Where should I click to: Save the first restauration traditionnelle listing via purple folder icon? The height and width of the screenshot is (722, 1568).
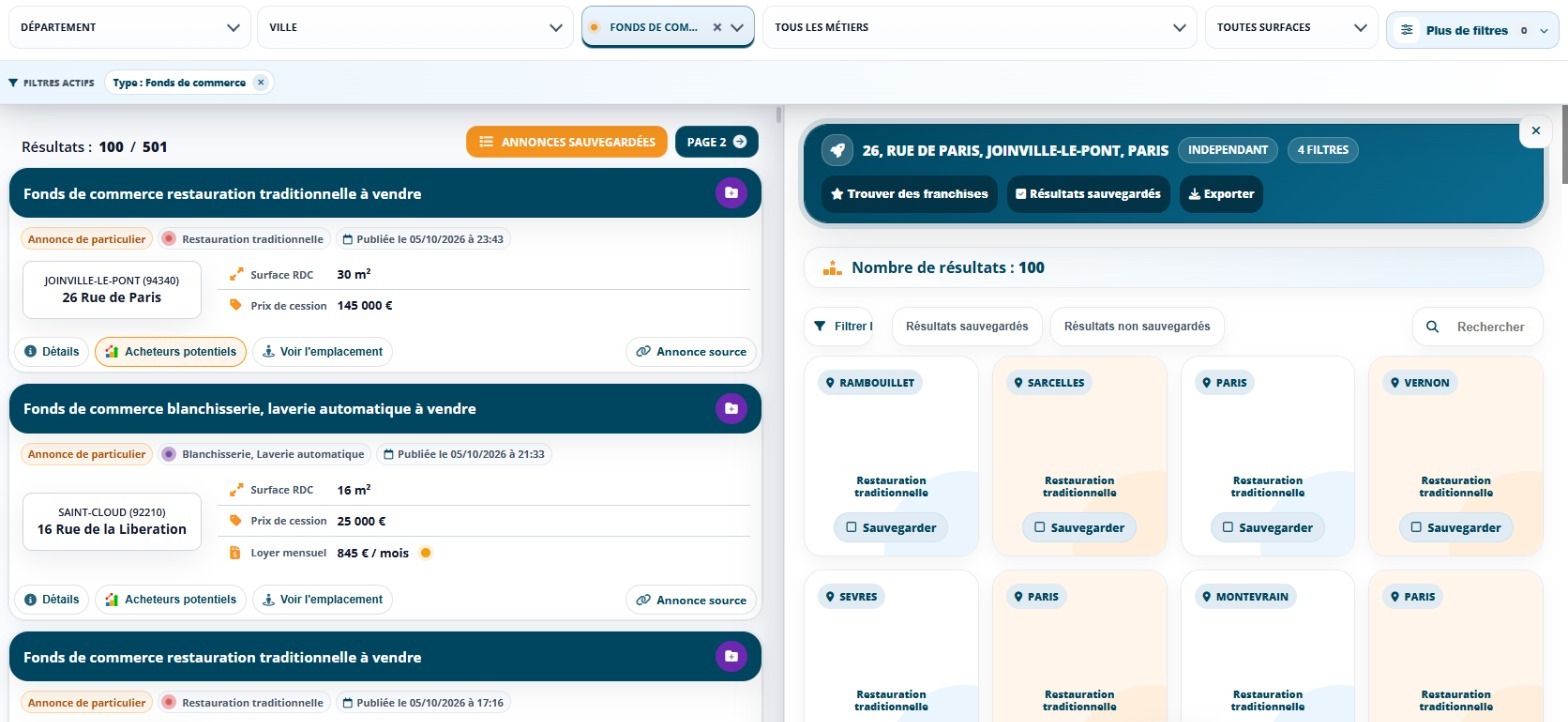[x=731, y=193]
